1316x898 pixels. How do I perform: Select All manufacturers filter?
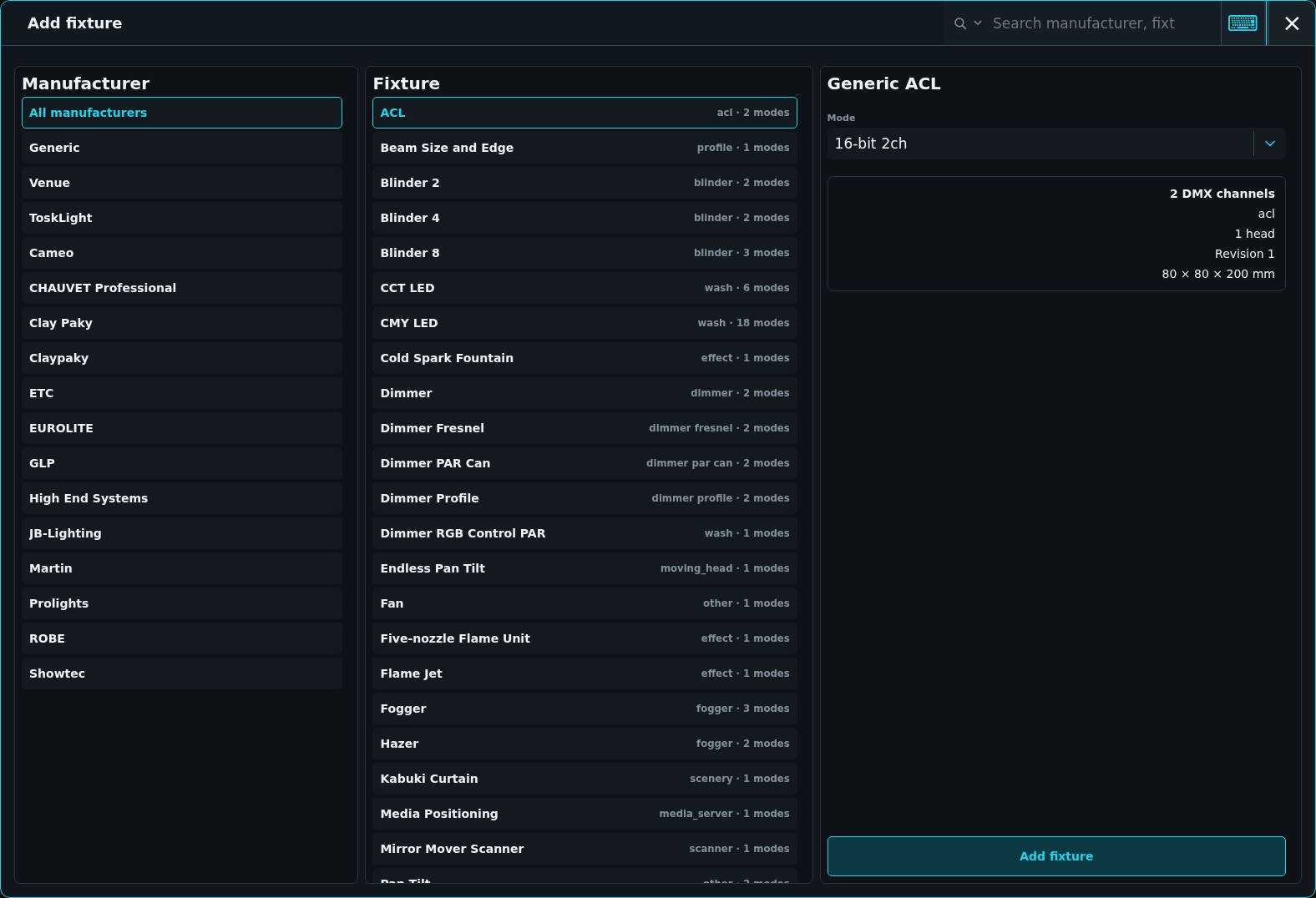182,113
